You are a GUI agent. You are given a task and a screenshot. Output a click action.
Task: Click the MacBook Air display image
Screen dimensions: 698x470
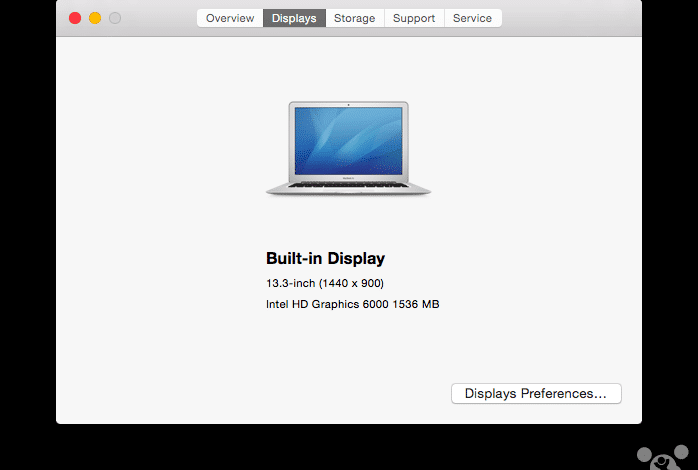(348, 148)
